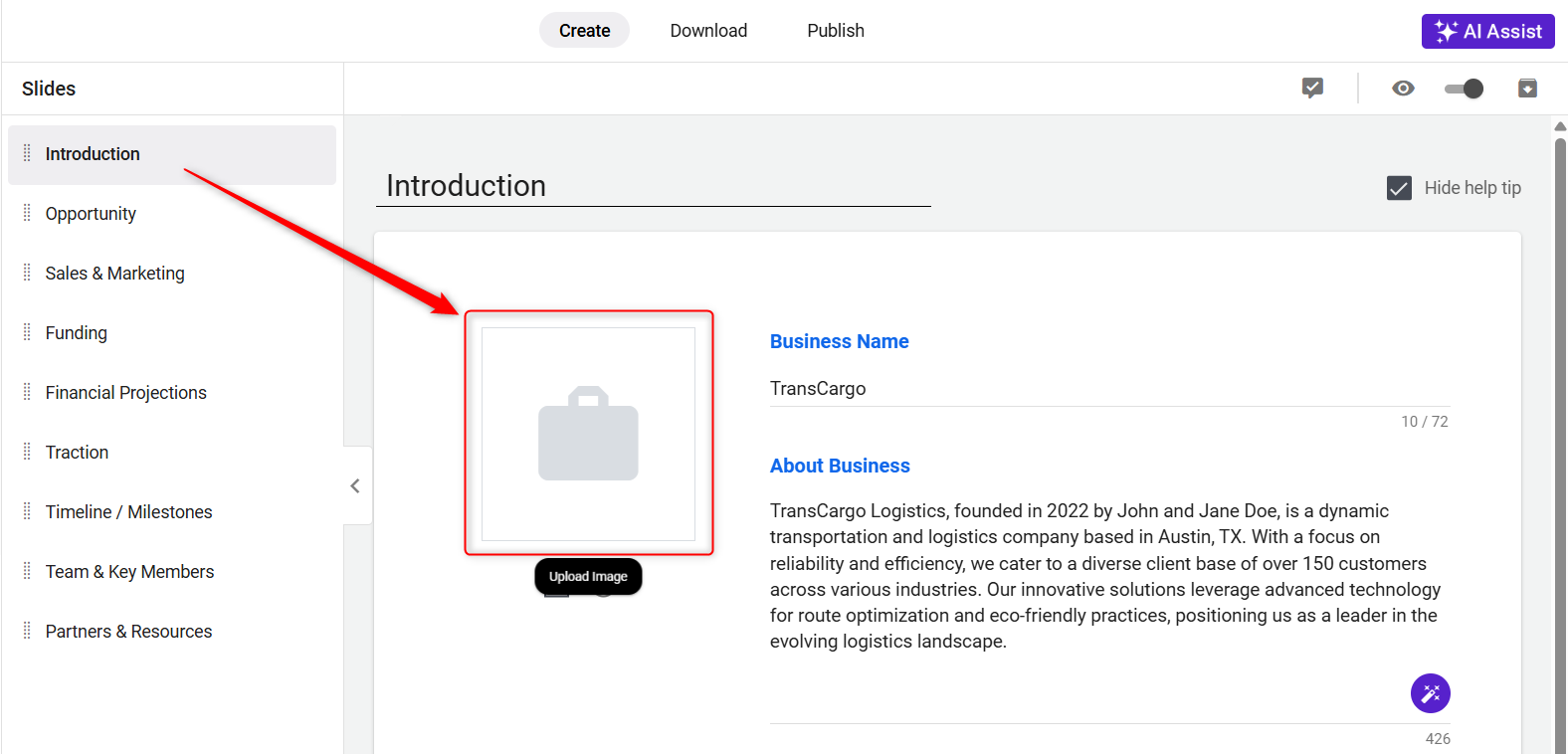1568x754 pixels.
Task: Click the Business Name heading label
Action: (840, 341)
